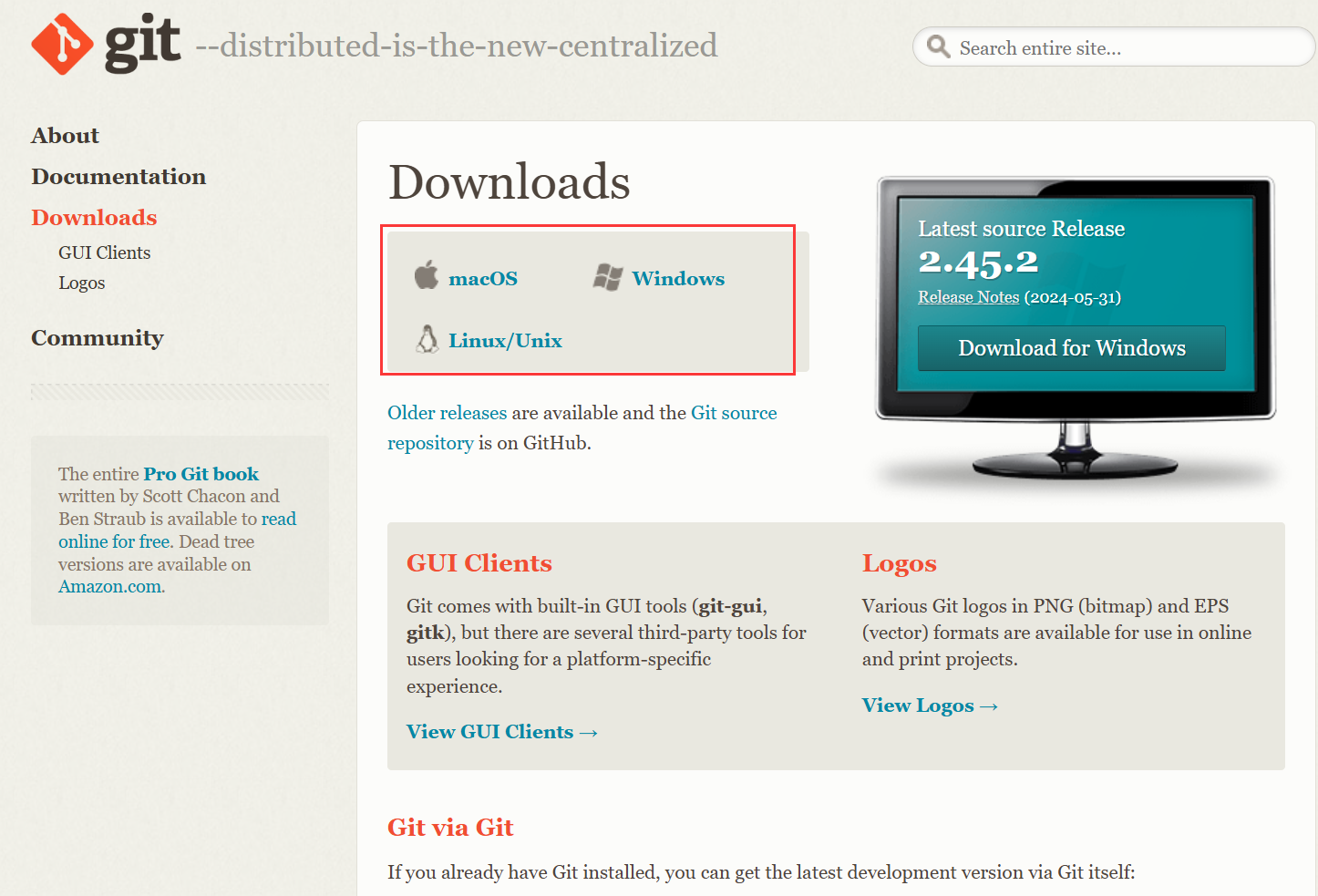Click the GUI Clients heading
This screenshot has width=1318, height=896.
point(479,563)
